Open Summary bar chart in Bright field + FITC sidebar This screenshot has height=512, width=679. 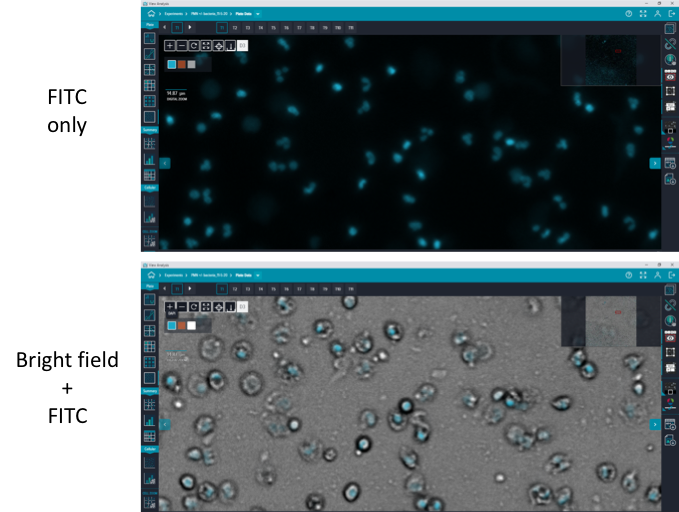pyautogui.click(x=150, y=421)
